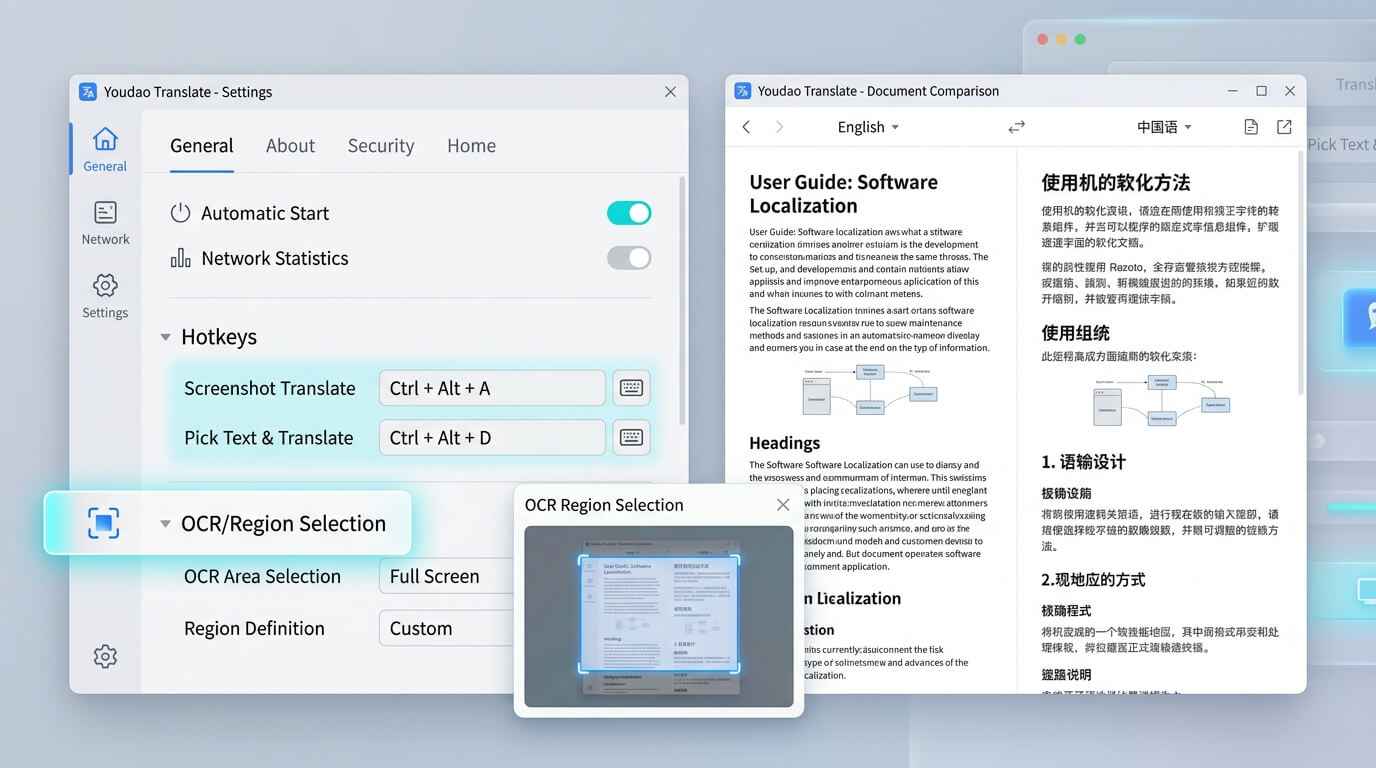Open the General section in the sidebar
Viewport: 1376px width, 768px height.
tap(105, 149)
